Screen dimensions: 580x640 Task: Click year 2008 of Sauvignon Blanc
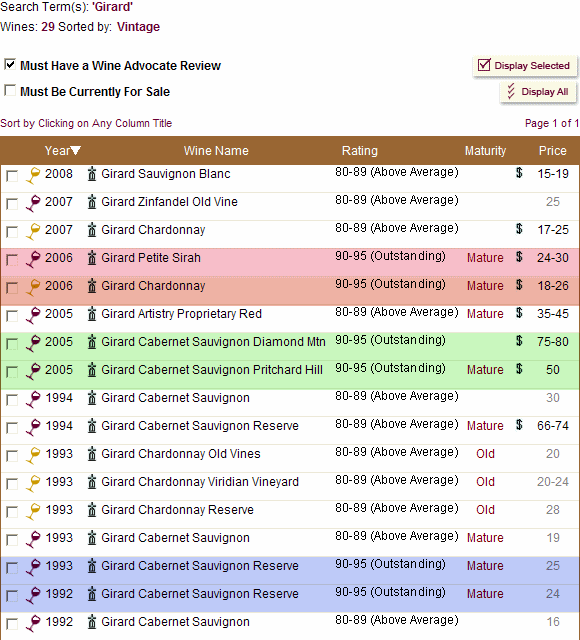tap(59, 174)
